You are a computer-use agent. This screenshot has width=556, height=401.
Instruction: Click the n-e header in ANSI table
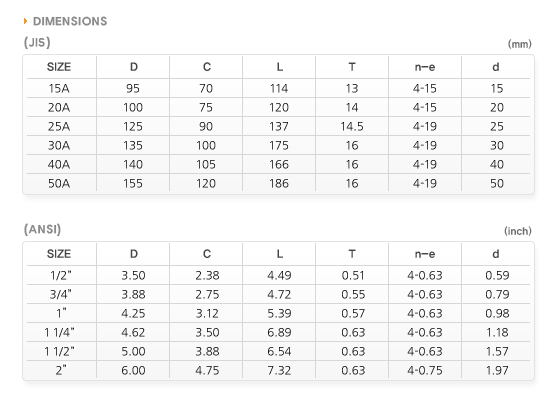point(425,254)
